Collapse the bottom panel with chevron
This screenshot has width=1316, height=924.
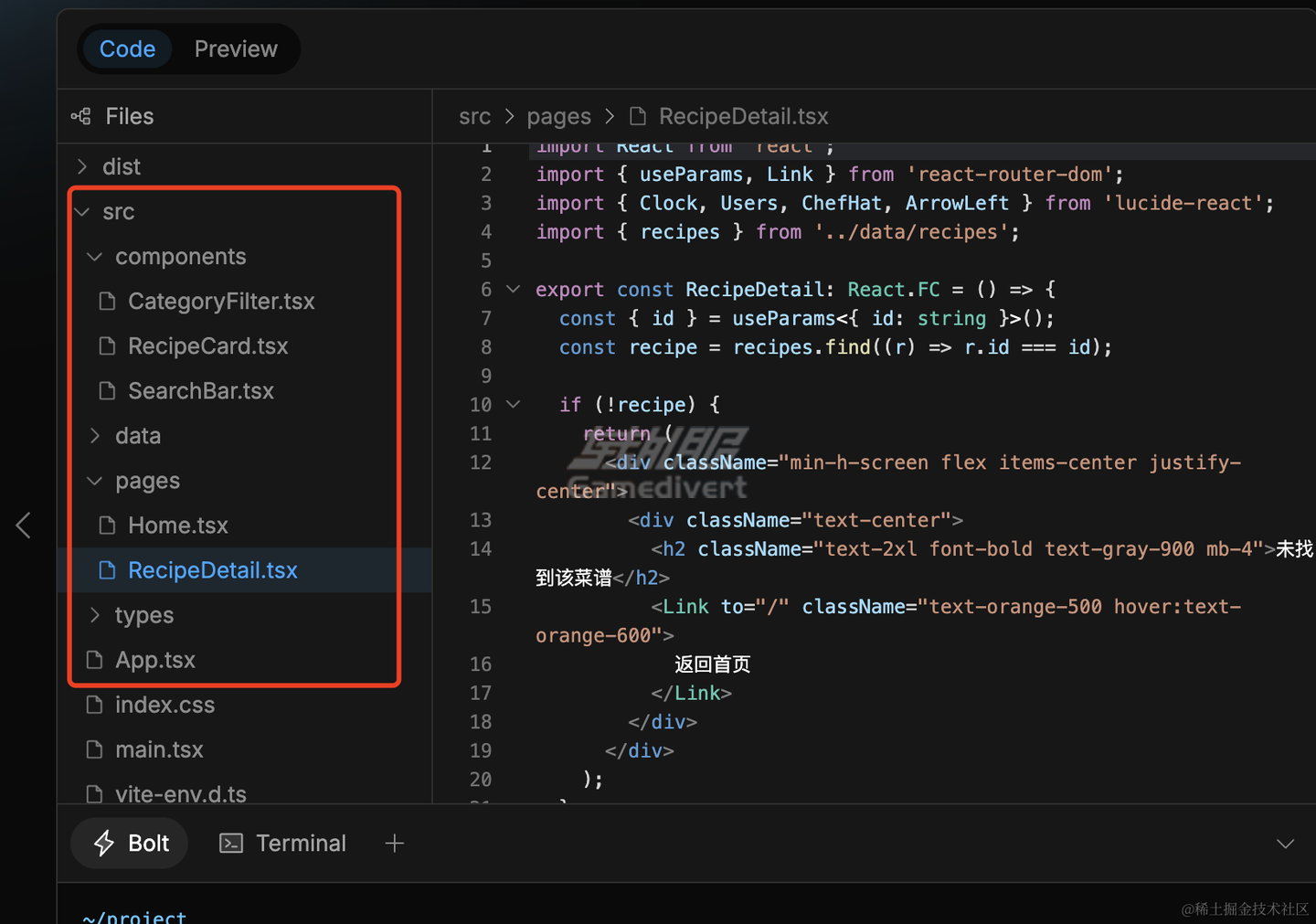point(1285,843)
